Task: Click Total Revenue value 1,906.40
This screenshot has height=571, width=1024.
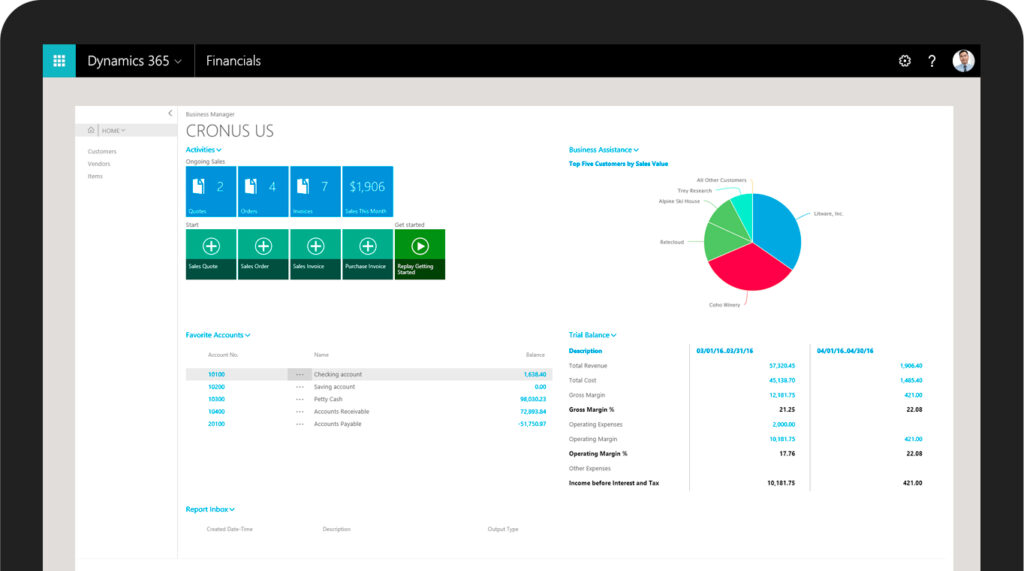Action: click(x=911, y=366)
